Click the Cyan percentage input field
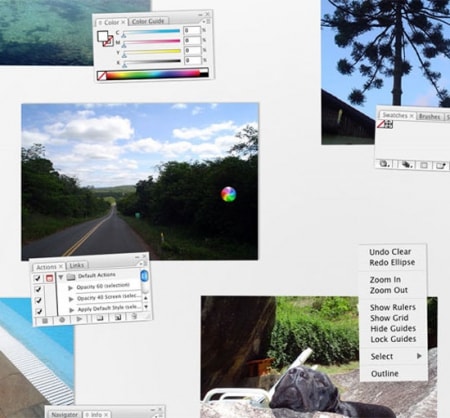Screen dimensions: 450x418 [x=192, y=30]
